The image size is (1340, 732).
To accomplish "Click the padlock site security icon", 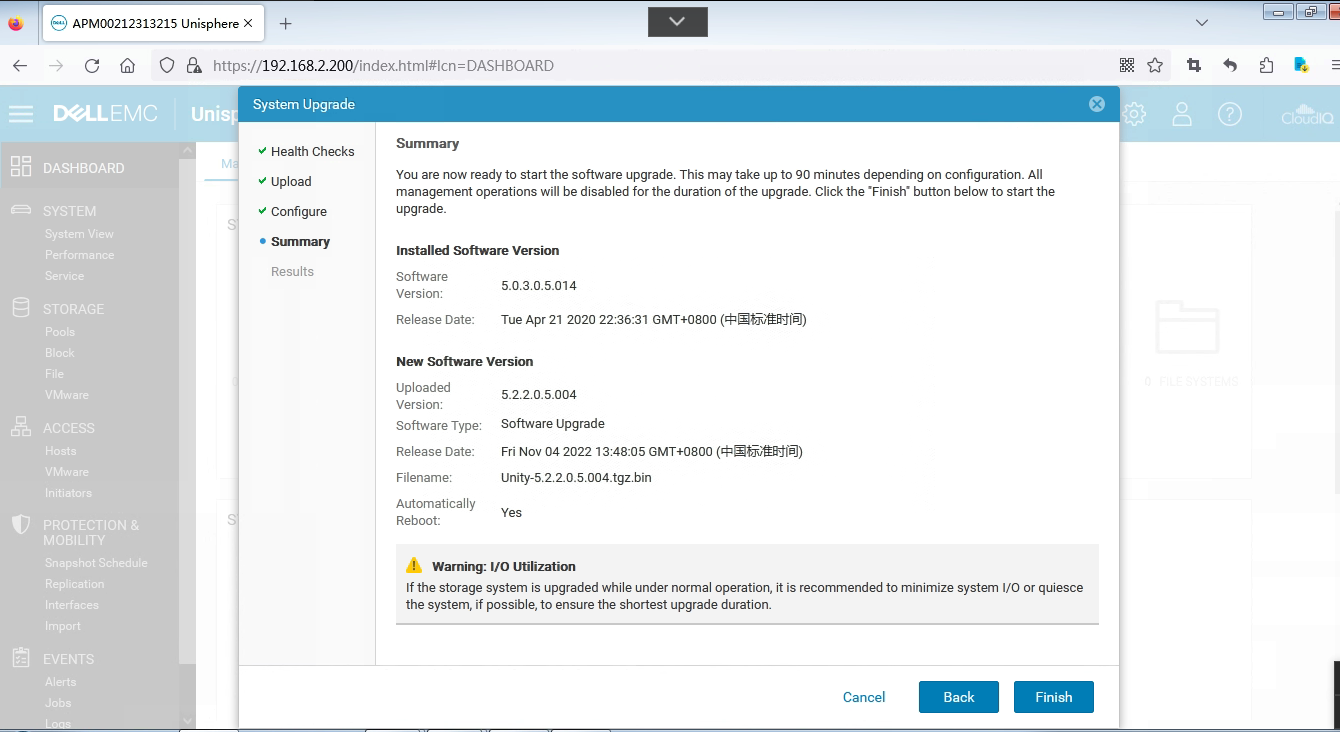I will pos(194,66).
